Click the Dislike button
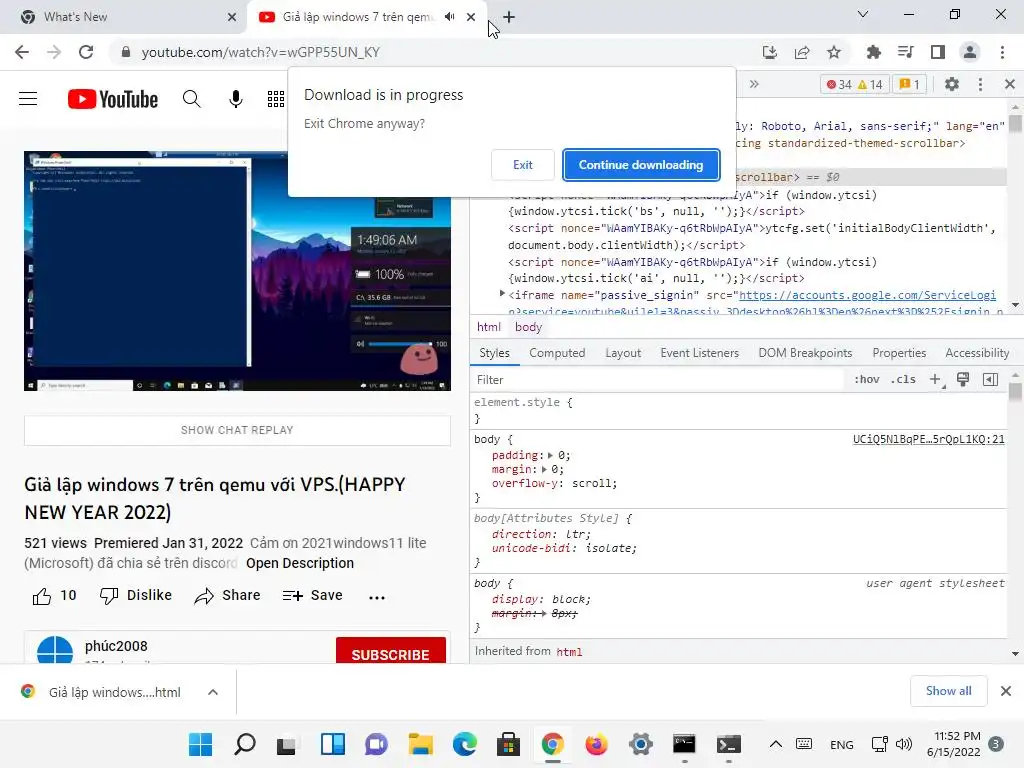This screenshot has width=1024, height=768. [135, 596]
